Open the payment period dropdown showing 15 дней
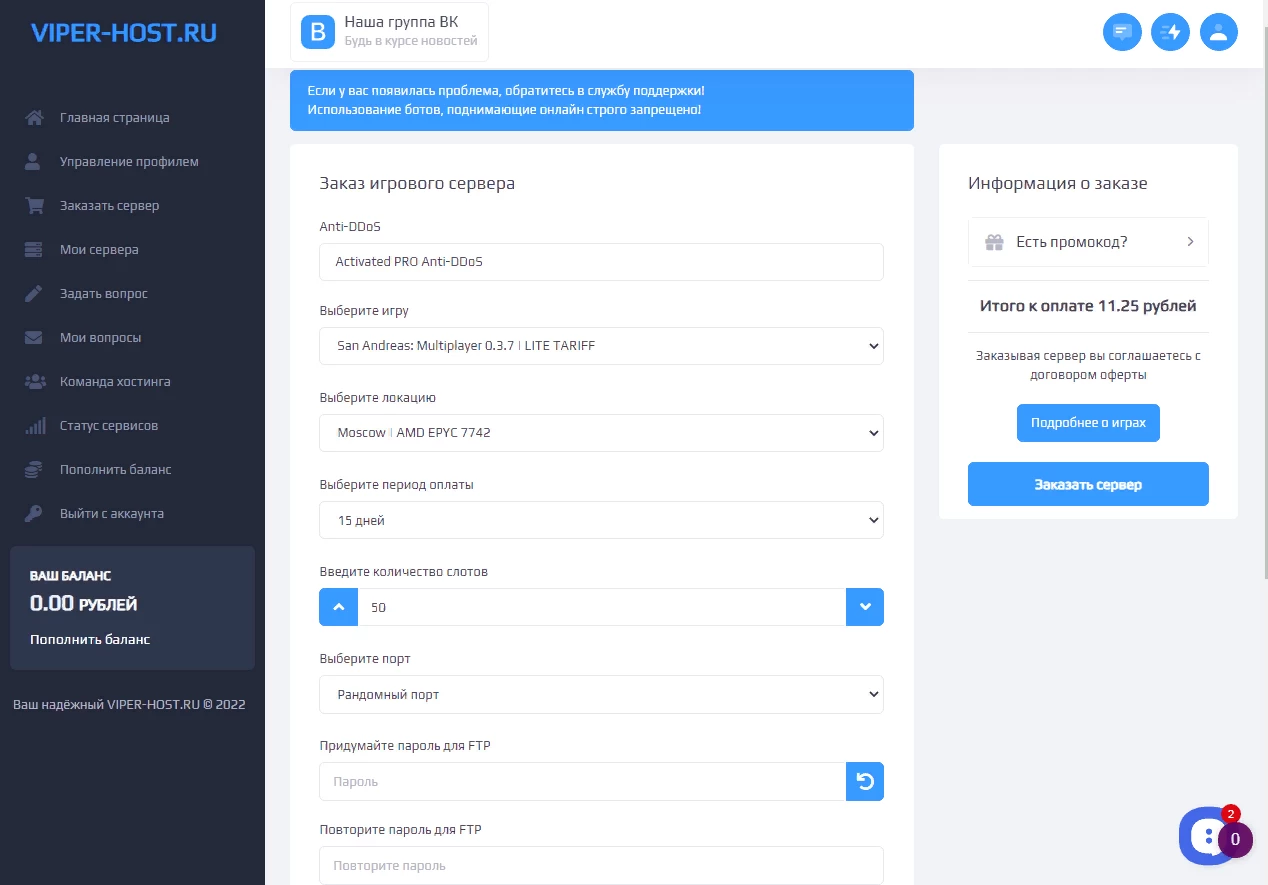Screen dimensions: 1268x885 point(601,520)
